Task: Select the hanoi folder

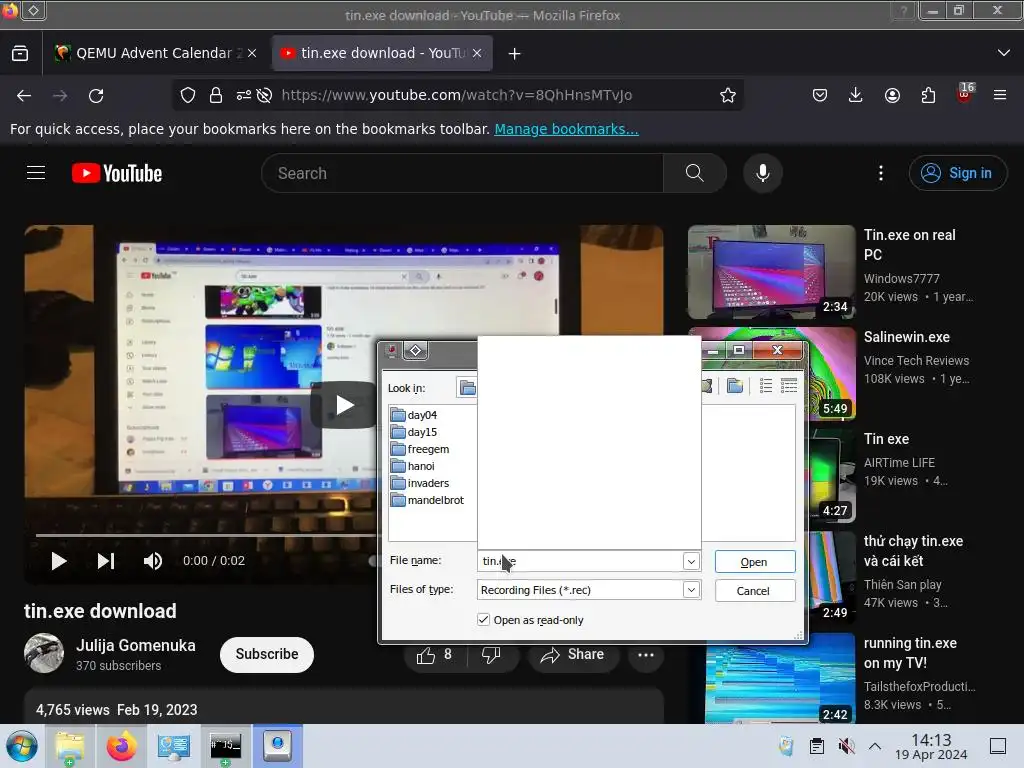Action: 413,466
